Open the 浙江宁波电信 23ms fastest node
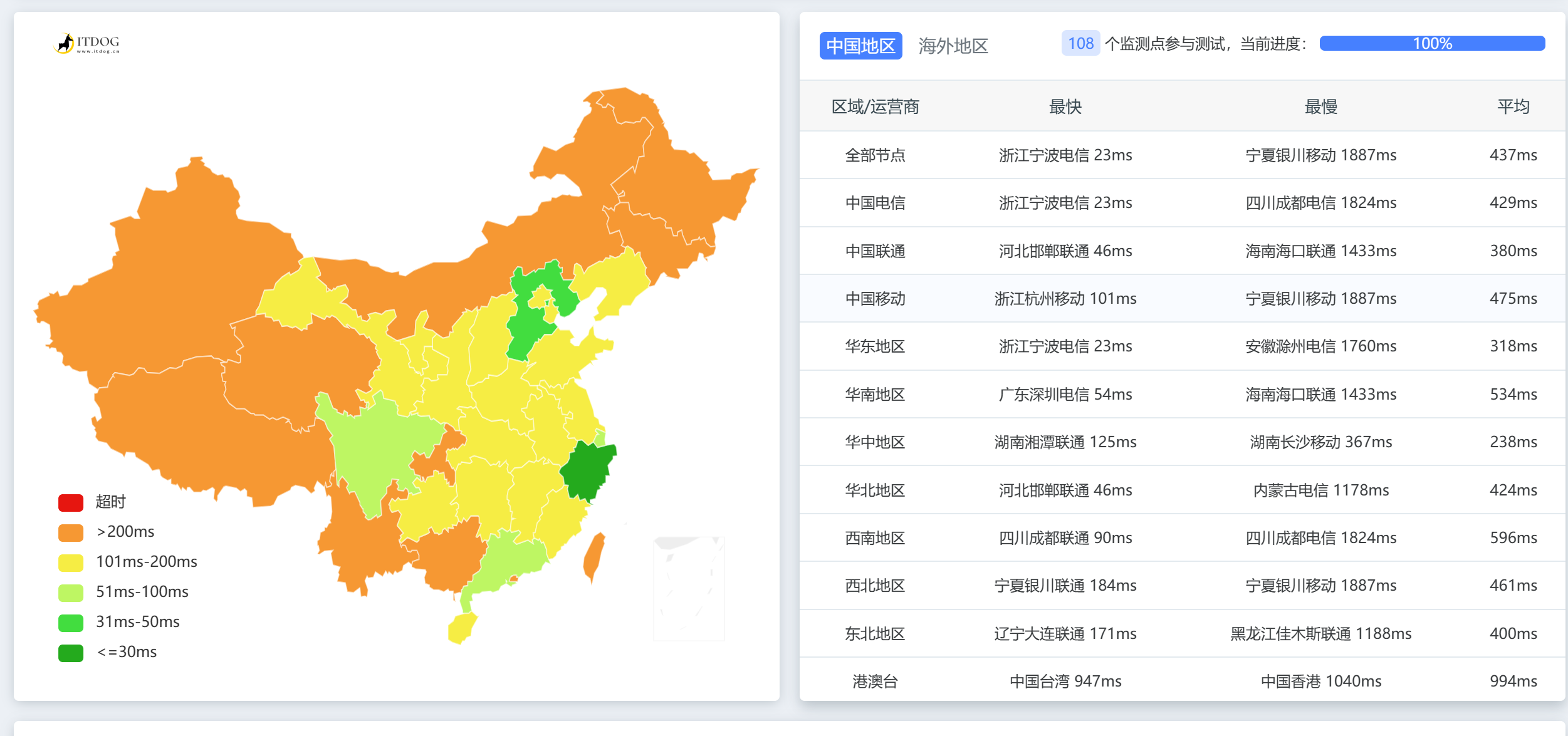Image resolution: width=1568 pixels, height=736 pixels. 1065,155
